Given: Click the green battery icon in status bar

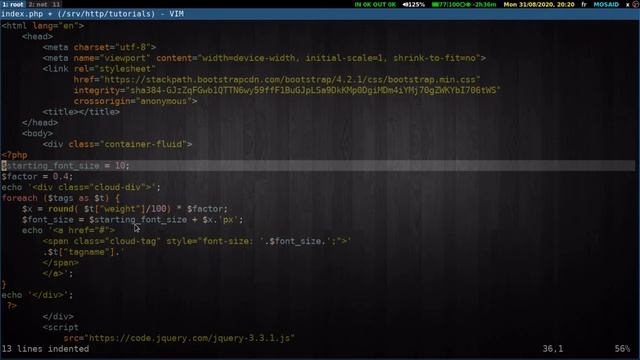Looking at the screenshot, I should 436,4.
